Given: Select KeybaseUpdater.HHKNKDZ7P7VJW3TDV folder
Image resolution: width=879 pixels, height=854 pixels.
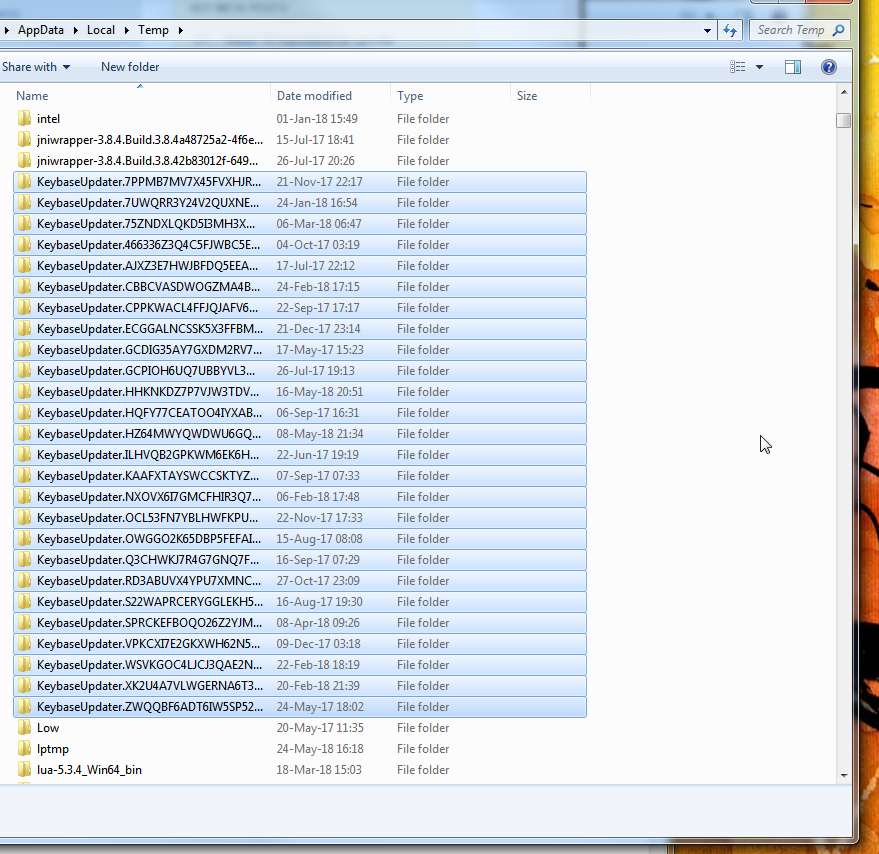Looking at the screenshot, I should [300, 392].
